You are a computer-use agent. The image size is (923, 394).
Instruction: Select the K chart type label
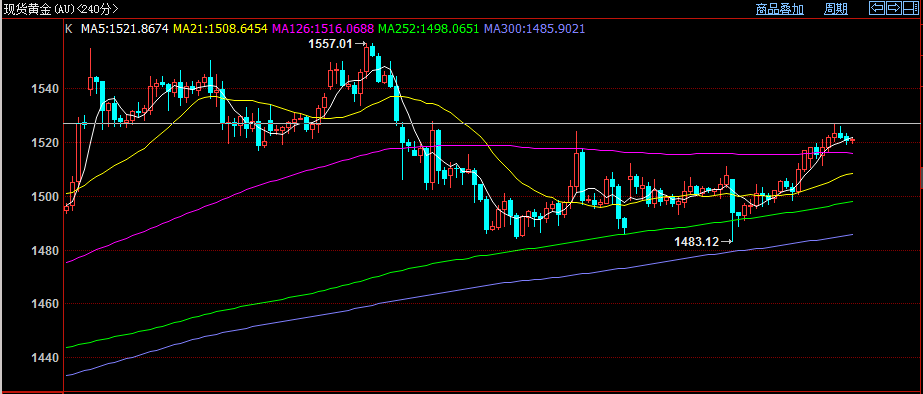coord(68,28)
